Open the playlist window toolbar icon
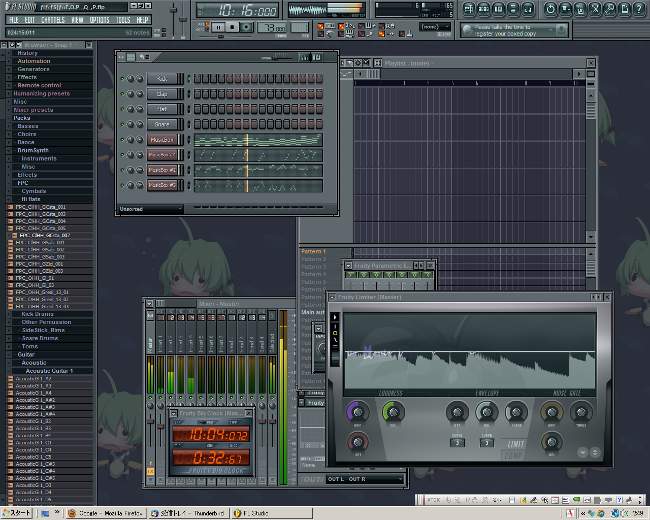650x520 pixels. pyautogui.click(x=469, y=9)
